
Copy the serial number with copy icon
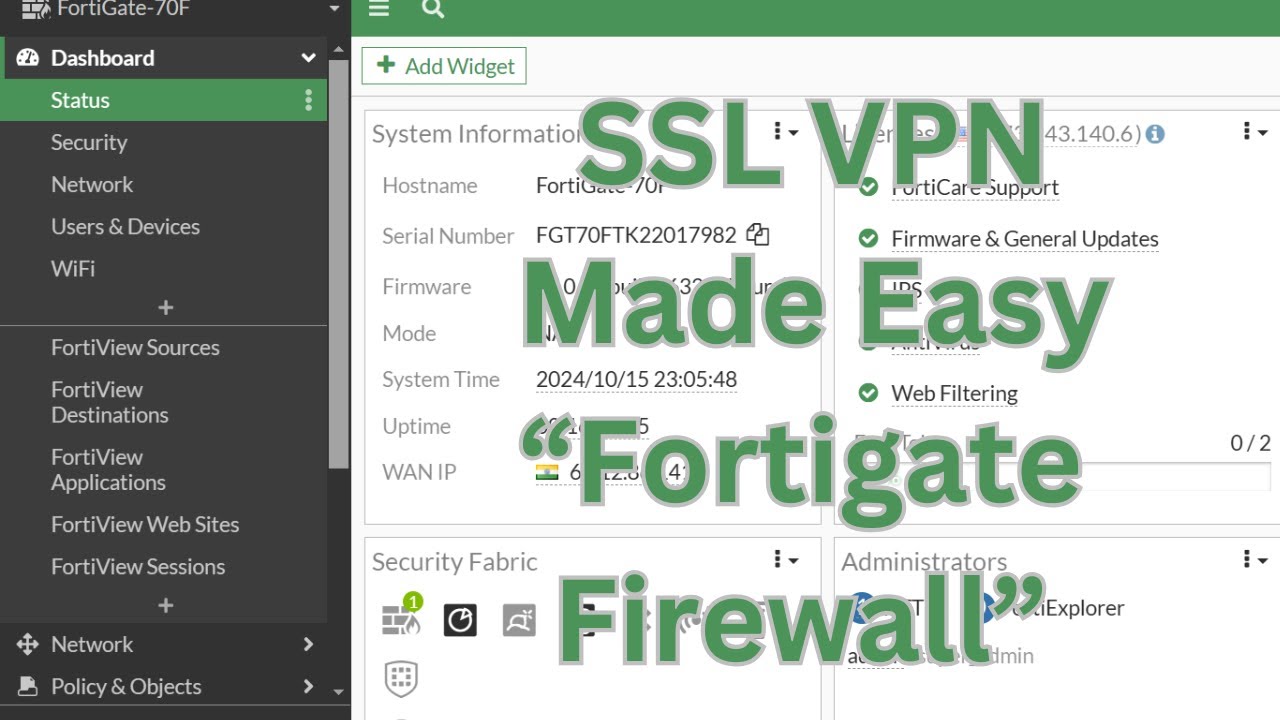758,236
